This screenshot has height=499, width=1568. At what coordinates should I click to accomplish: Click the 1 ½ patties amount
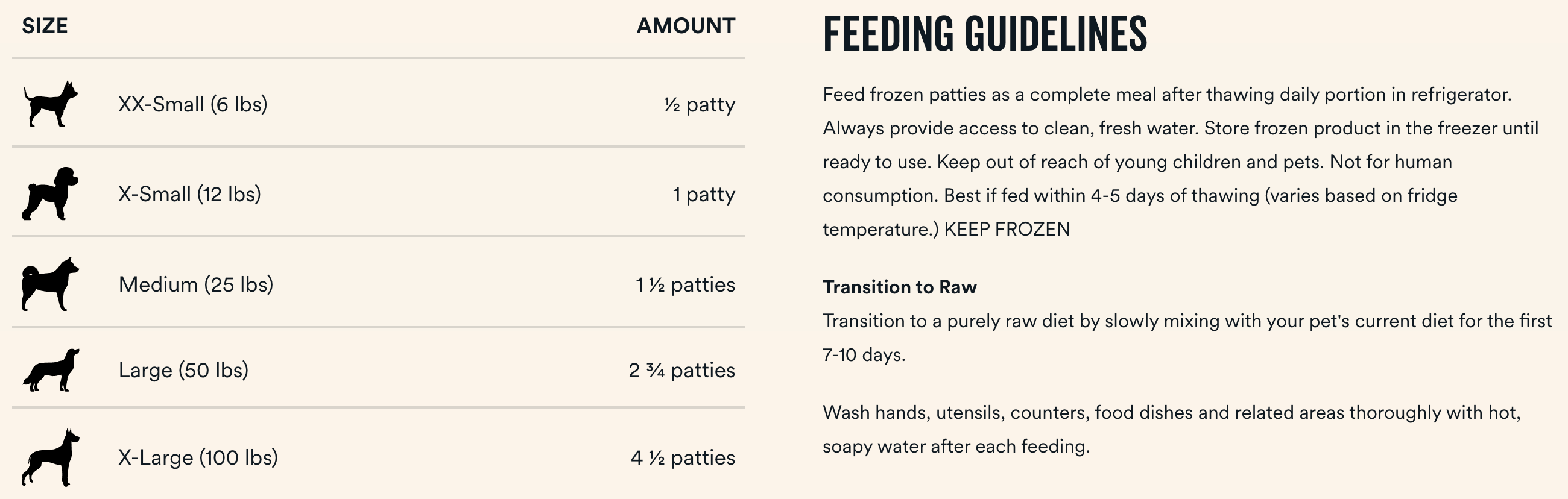coord(685,285)
